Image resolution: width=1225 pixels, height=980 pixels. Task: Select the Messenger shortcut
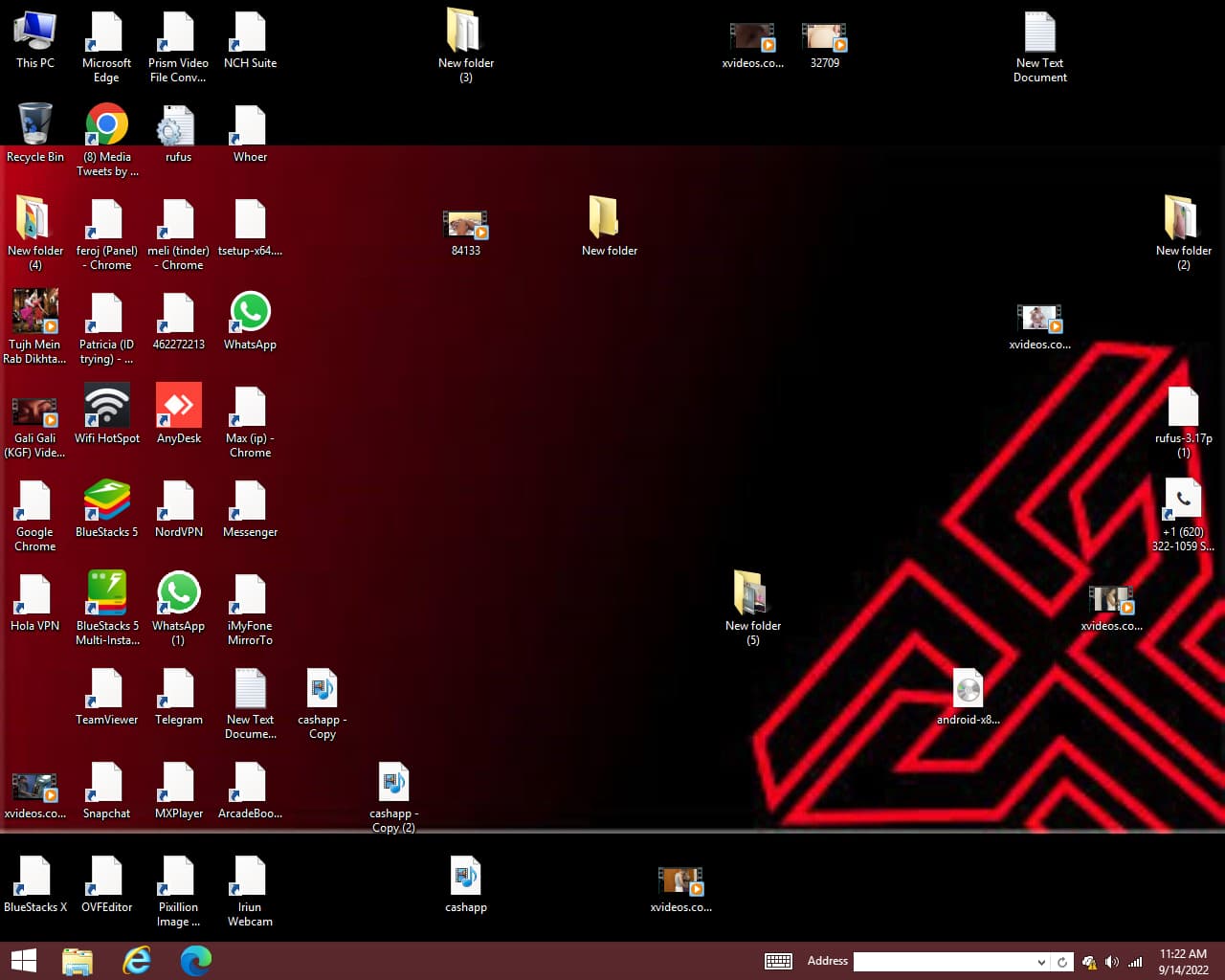tap(250, 509)
